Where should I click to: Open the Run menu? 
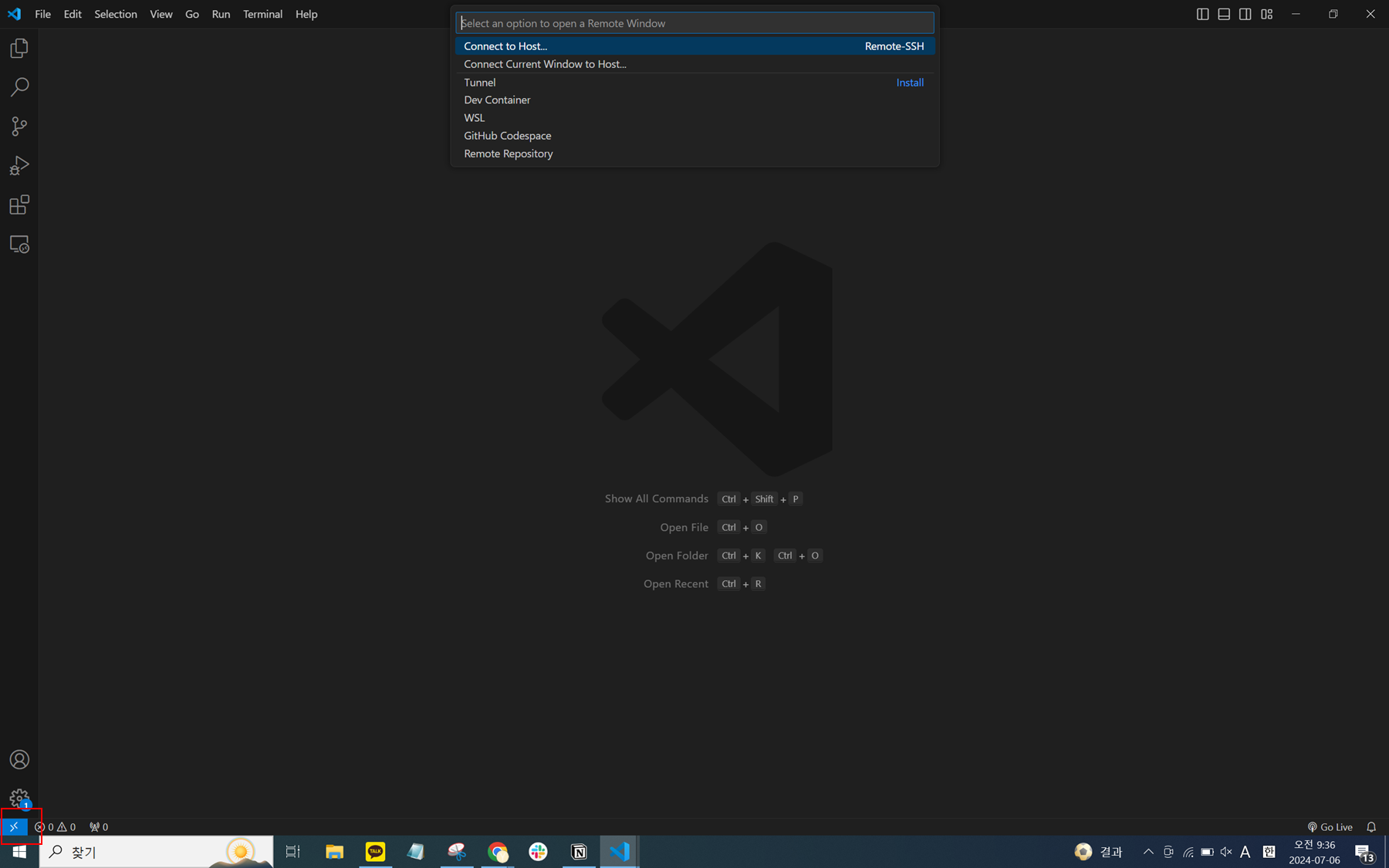coord(221,14)
